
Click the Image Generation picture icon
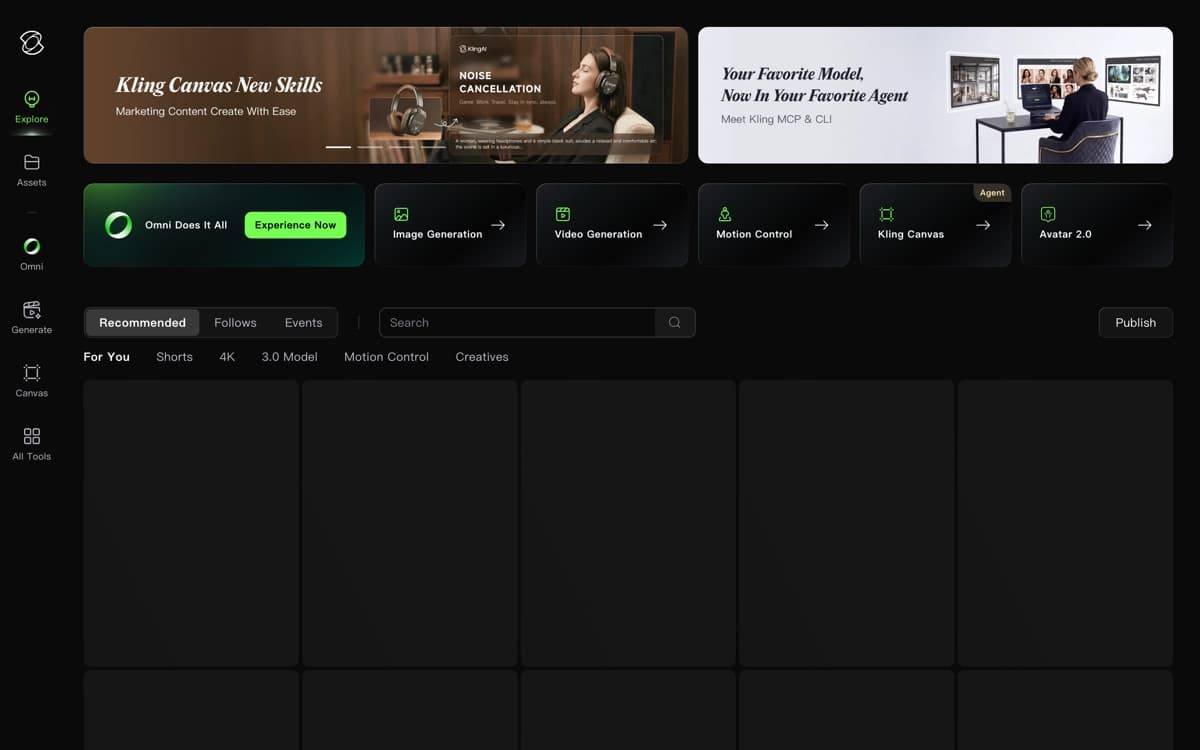tap(401, 214)
